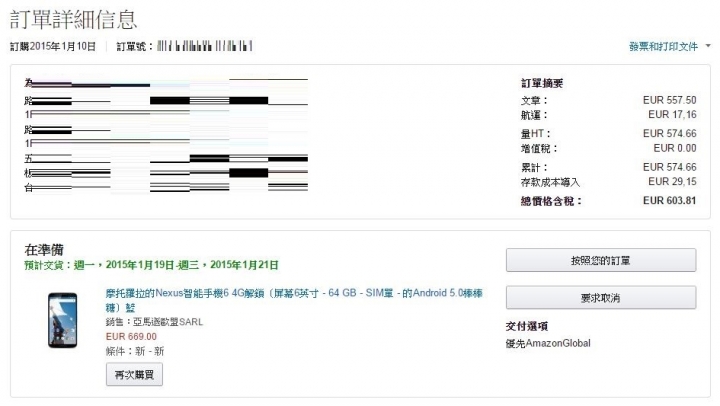Select the EUR 669.00 item price

(x=131, y=337)
